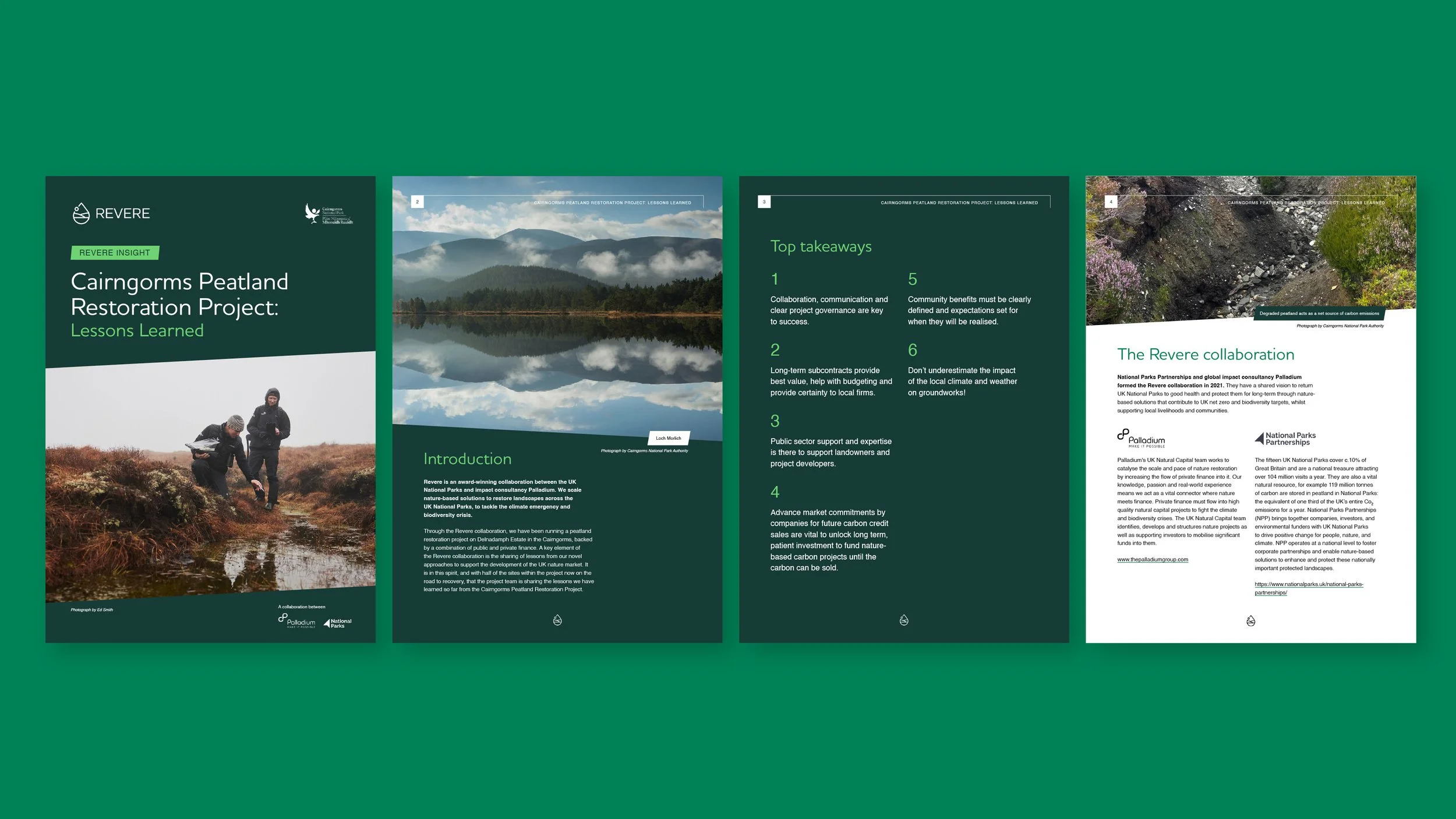Click droplet icon at bottom of Revere collaboration page
Screen dimensions: 1456x819
click(1250, 621)
